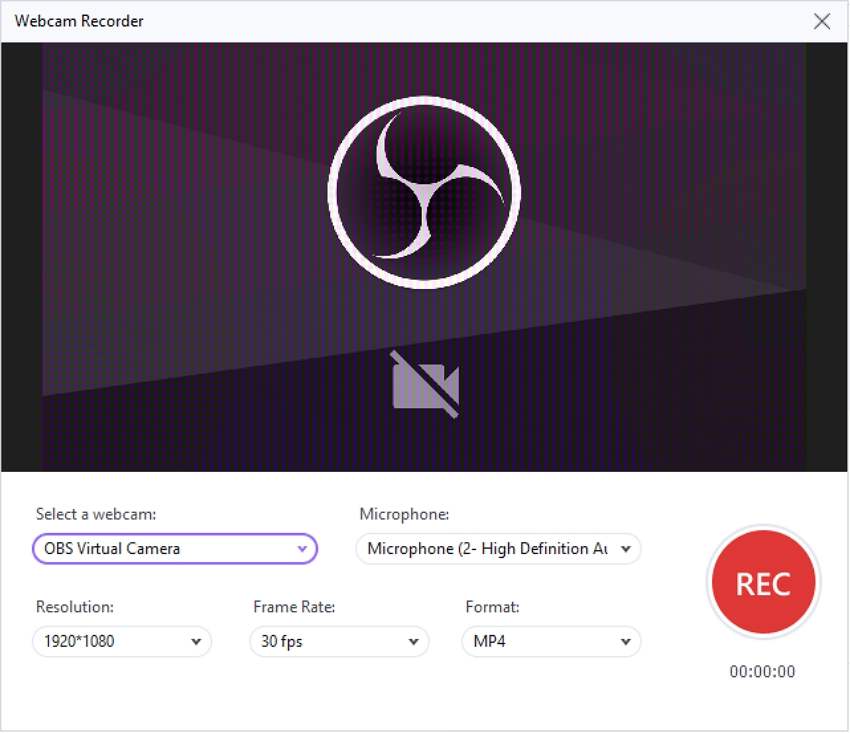
Task: Close the Webcam Recorder window
Action: point(822,21)
